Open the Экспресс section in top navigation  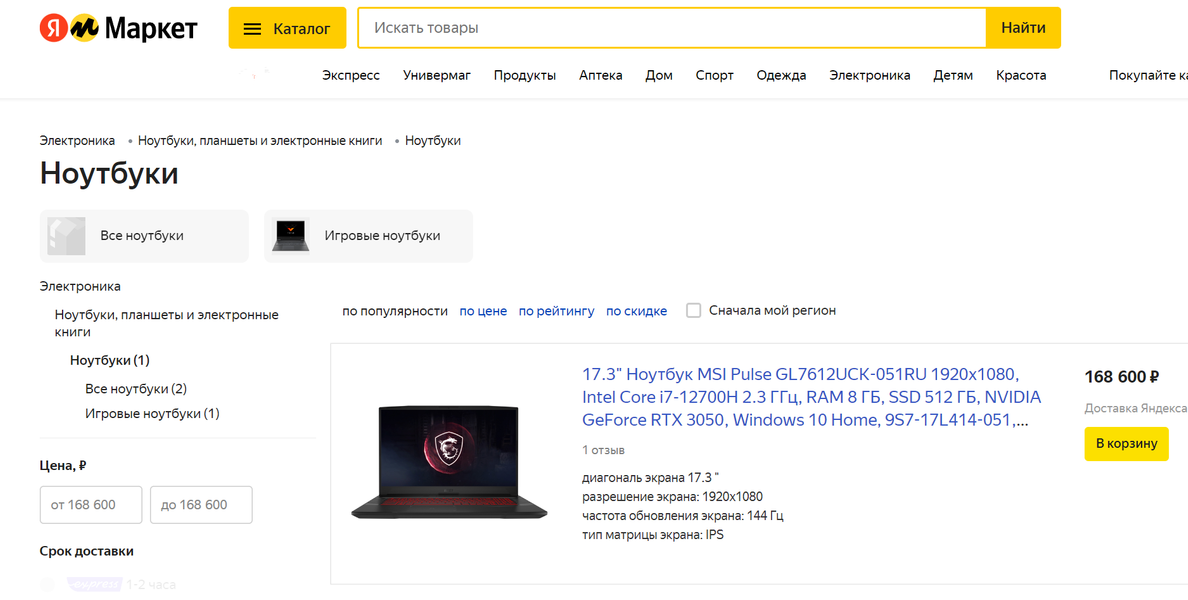pos(351,75)
